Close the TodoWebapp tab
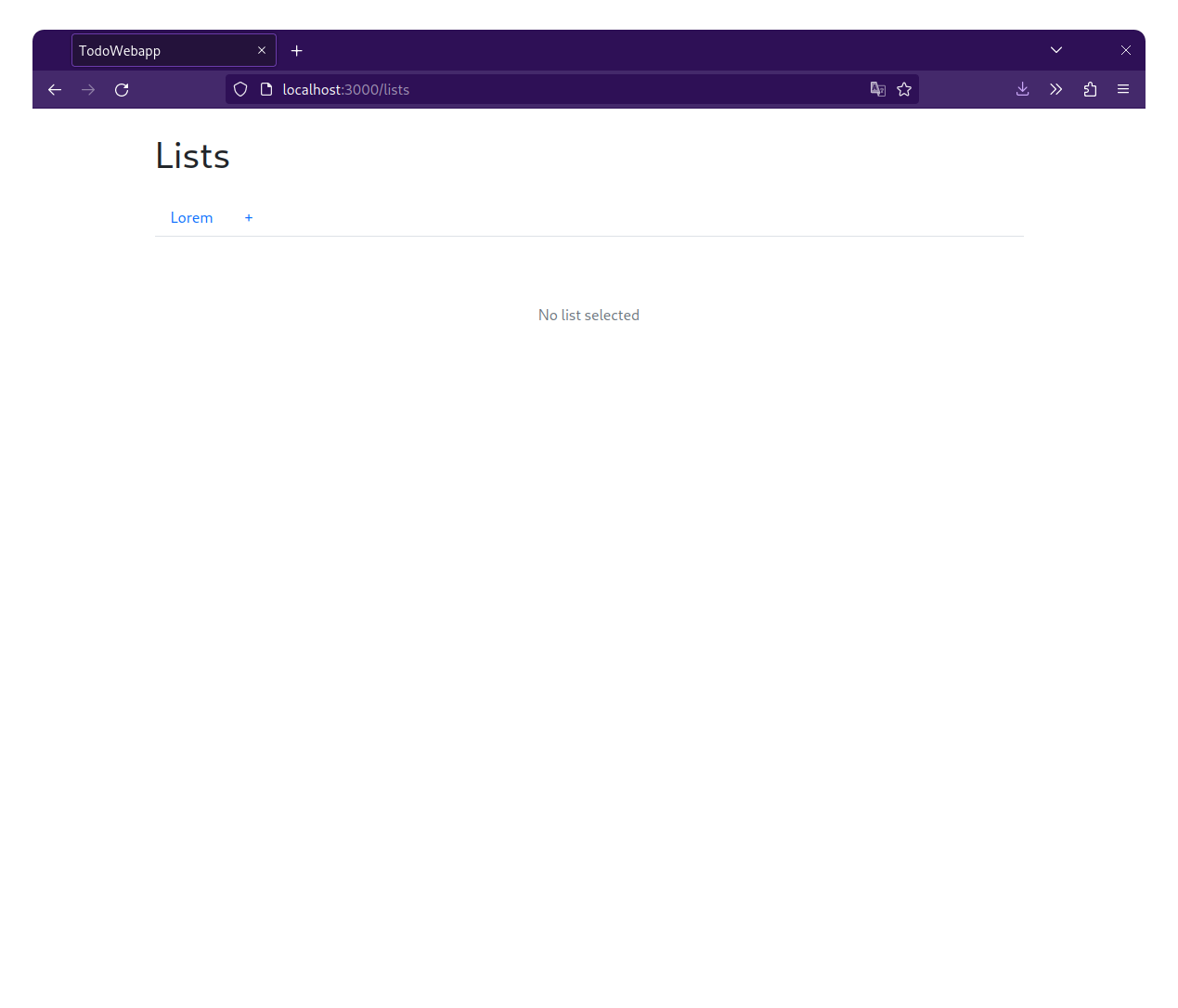The width and height of the screenshot is (1178, 1008). coord(262,51)
